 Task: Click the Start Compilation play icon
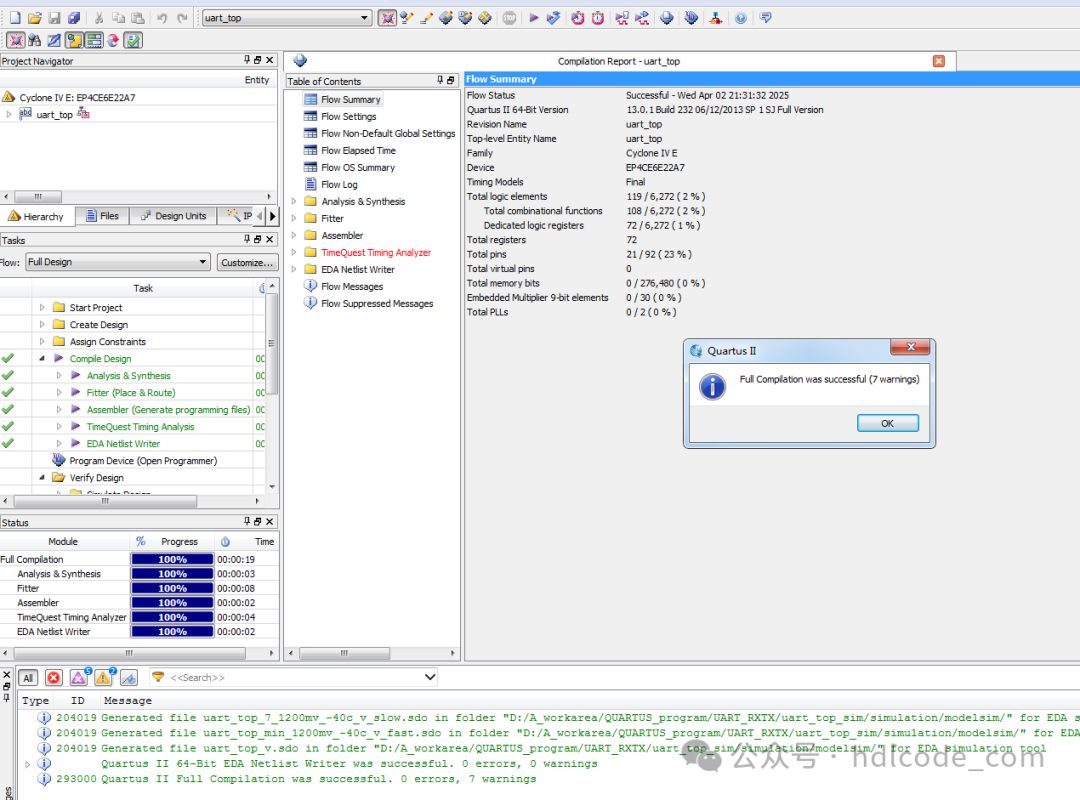(533, 18)
